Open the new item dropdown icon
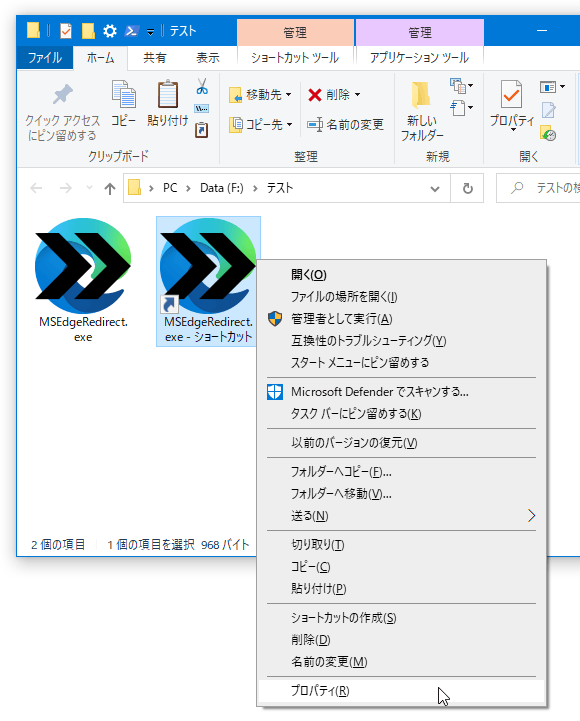The width and height of the screenshot is (580, 721). click(461, 86)
